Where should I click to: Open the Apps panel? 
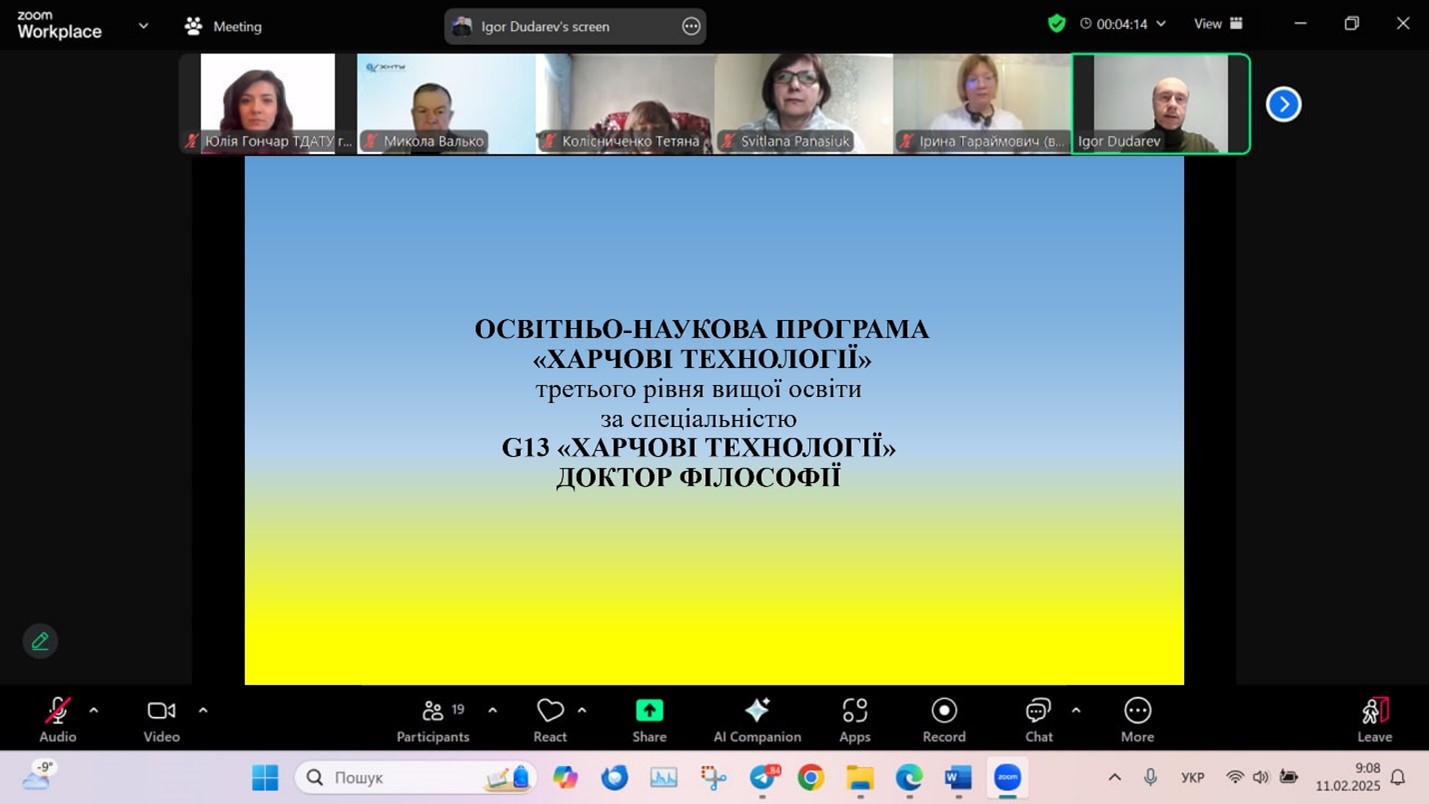pos(854,720)
